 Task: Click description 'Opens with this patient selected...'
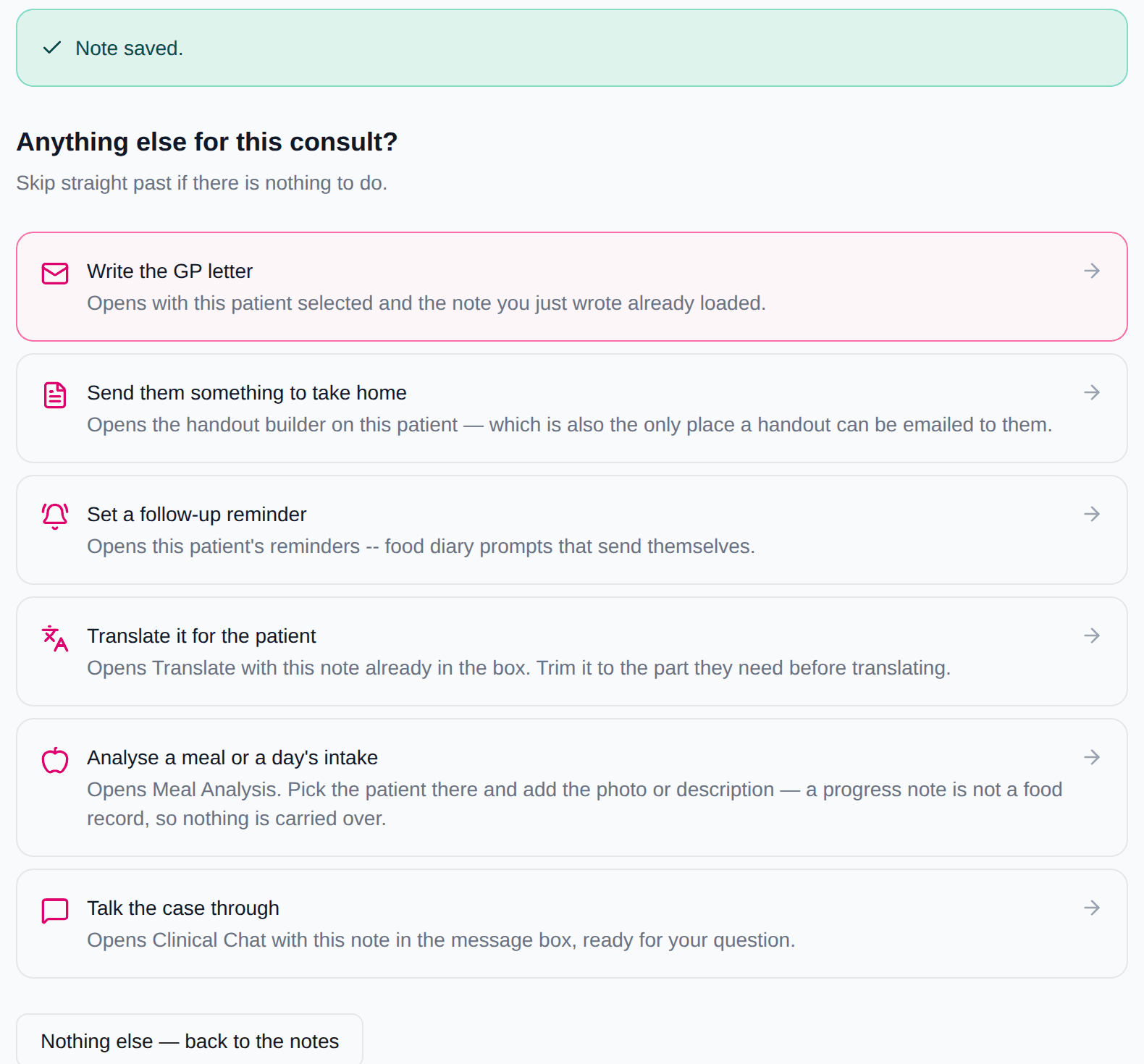coord(426,303)
